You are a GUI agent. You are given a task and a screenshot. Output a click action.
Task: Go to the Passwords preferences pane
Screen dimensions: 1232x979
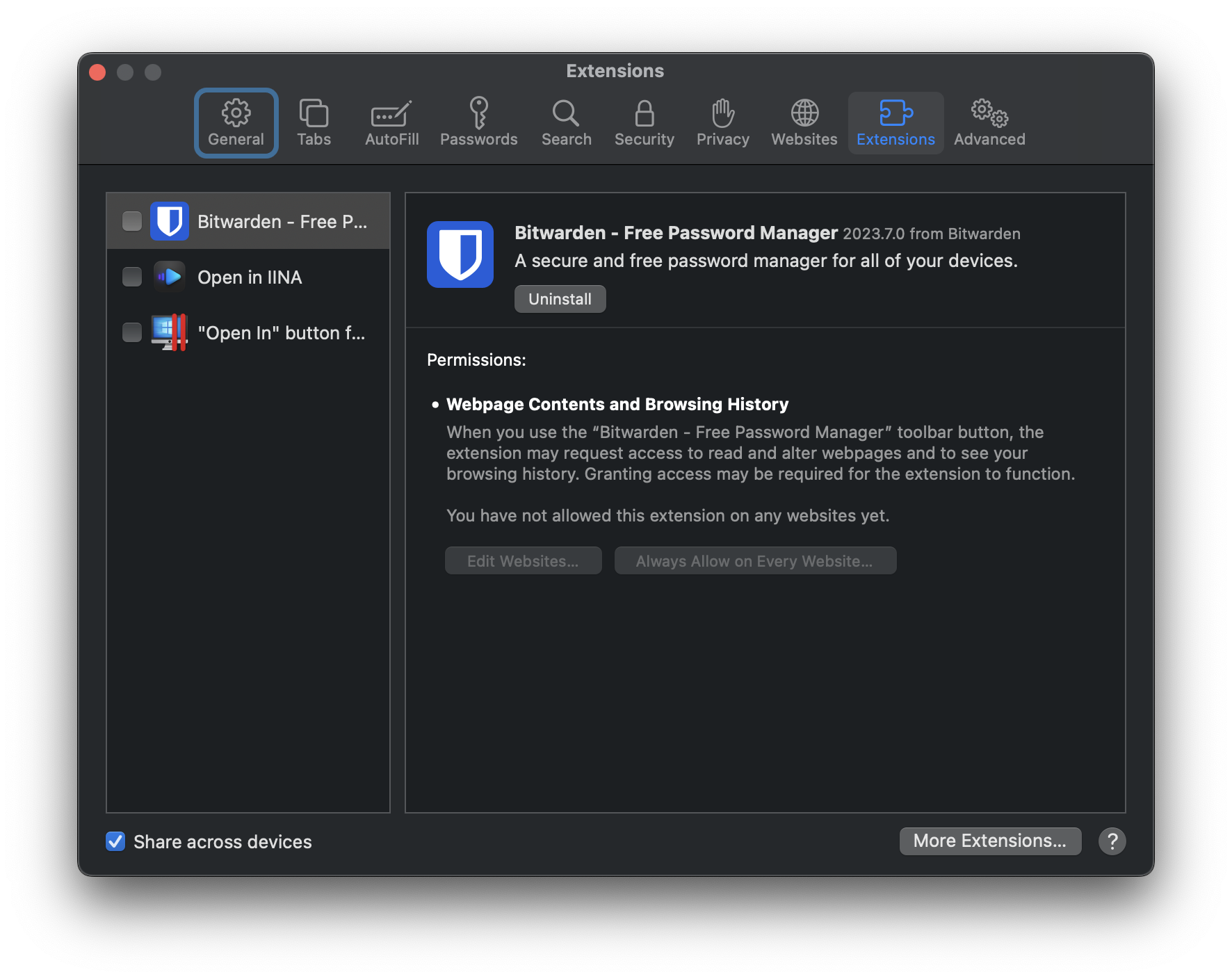[x=479, y=123]
